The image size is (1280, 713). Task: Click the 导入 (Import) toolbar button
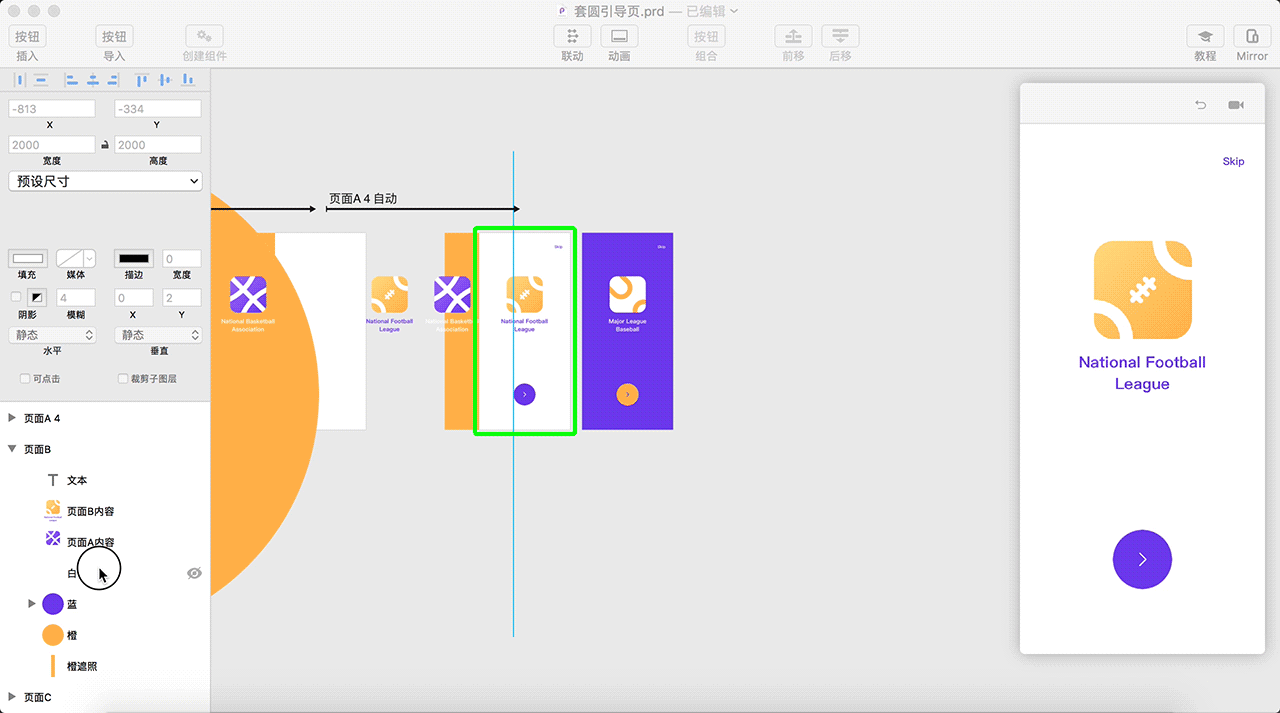114,37
